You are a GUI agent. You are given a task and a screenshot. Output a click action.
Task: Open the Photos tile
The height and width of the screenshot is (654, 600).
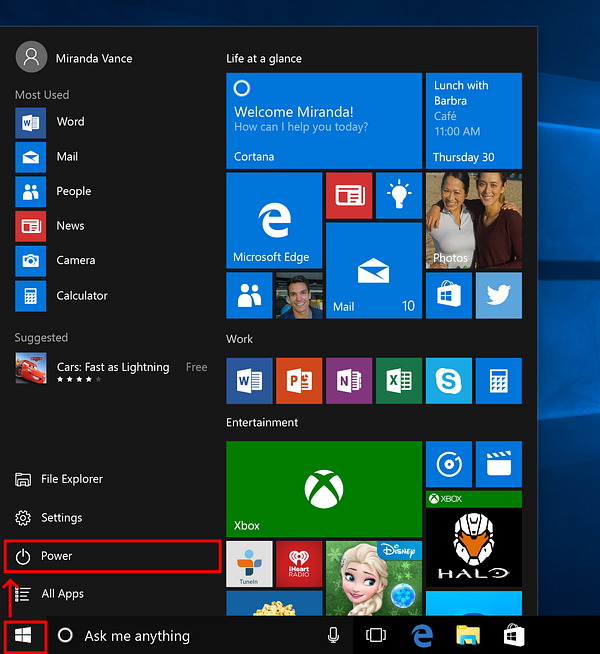point(474,221)
